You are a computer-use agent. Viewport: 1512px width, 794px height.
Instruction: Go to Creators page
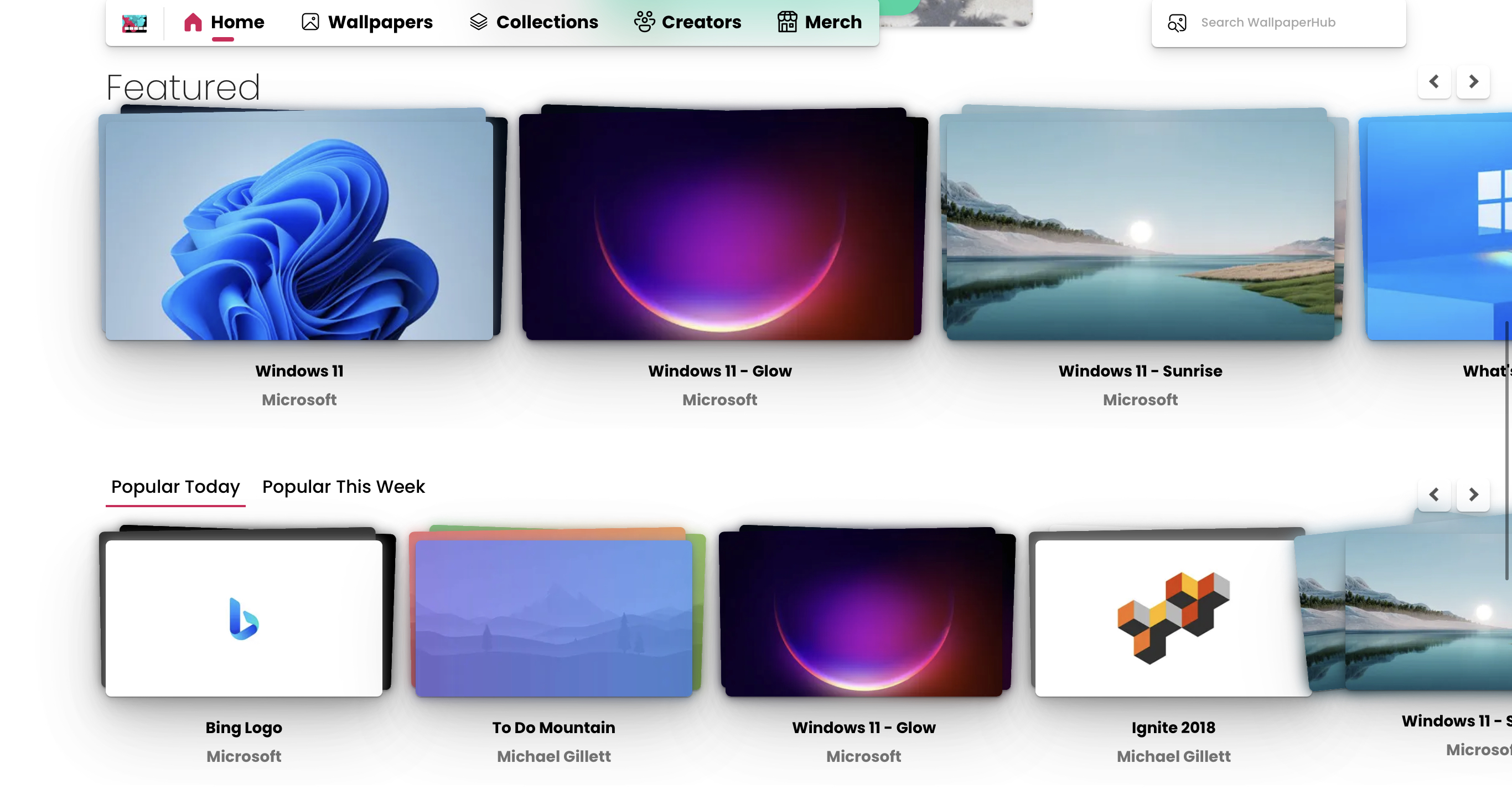coord(687,22)
